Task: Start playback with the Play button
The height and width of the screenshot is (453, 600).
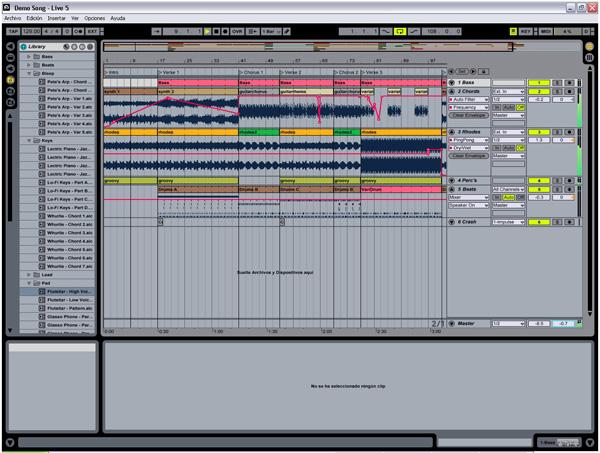Action: tap(207, 31)
